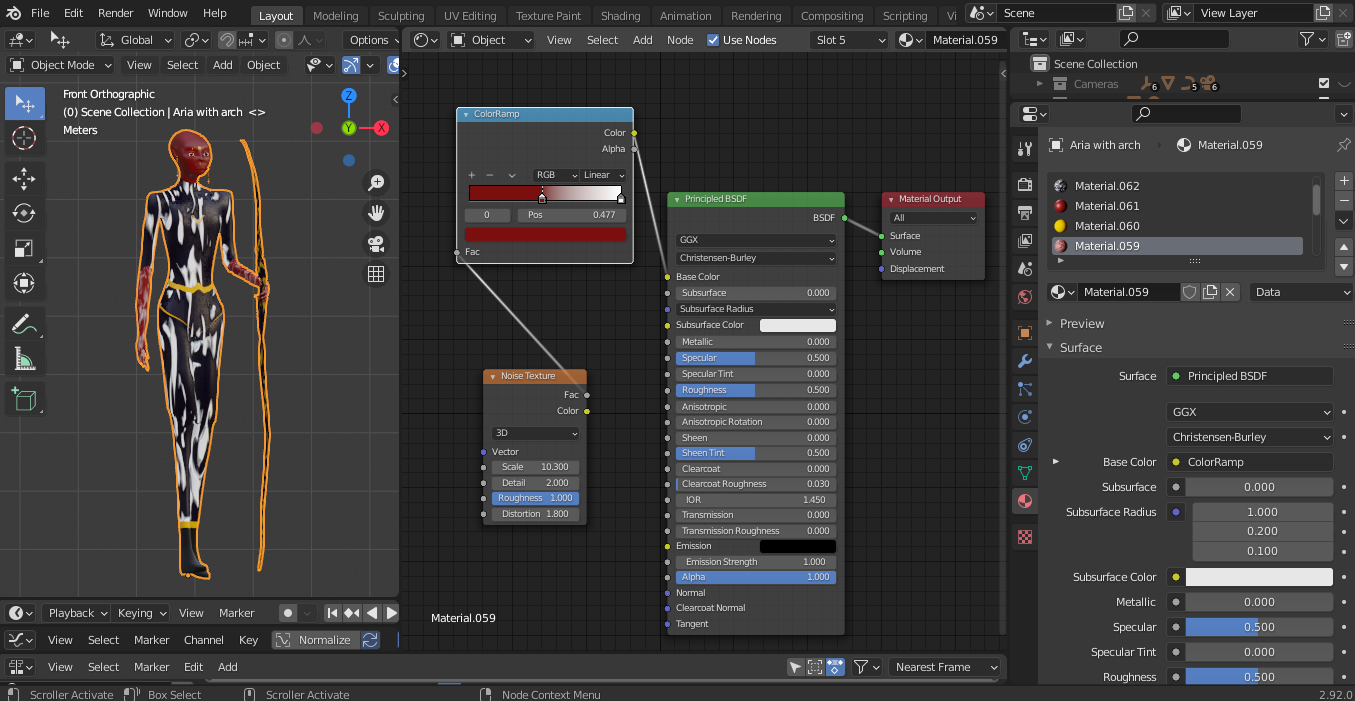This screenshot has height=701, width=1355.
Task: Select the Rotate tool
Action: tap(24, 213)
